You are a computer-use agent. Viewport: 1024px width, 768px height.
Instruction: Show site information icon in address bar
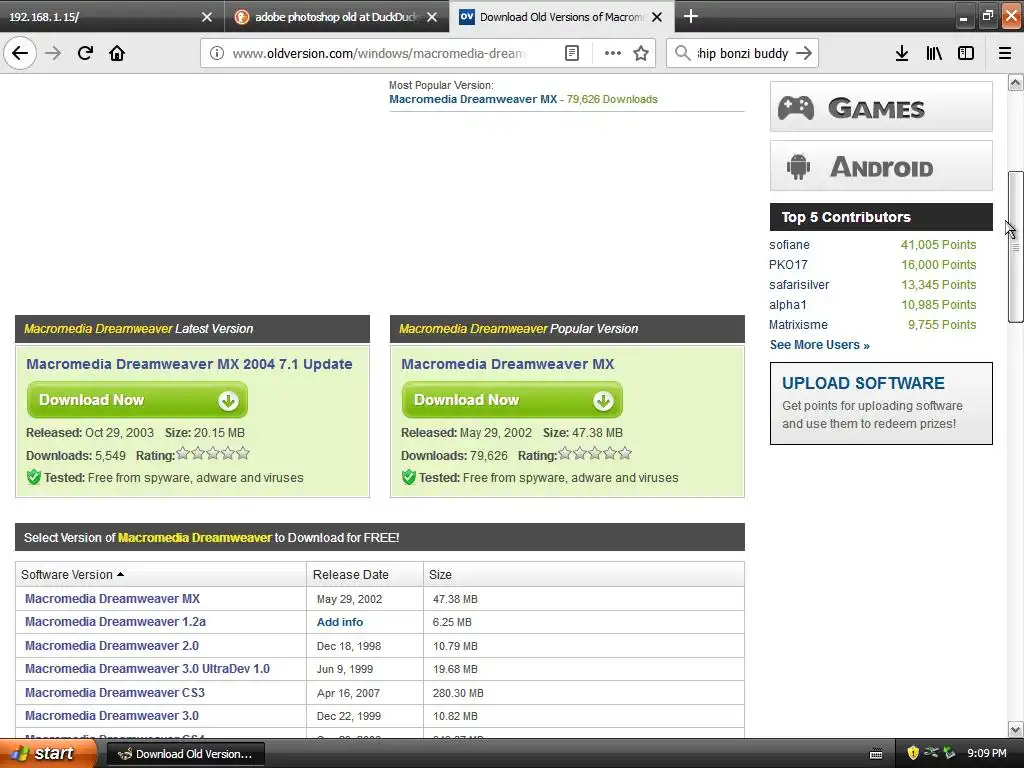(x=217, y=53)
